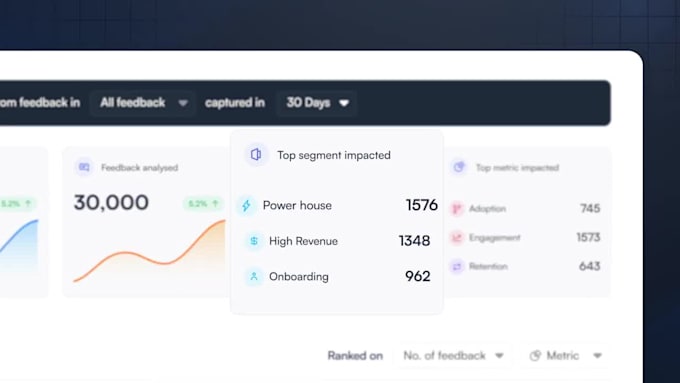Click the Feedback analysed heading
Viewport: 680px width, 383px height.
pyautogui.click(x=140, y=167)
